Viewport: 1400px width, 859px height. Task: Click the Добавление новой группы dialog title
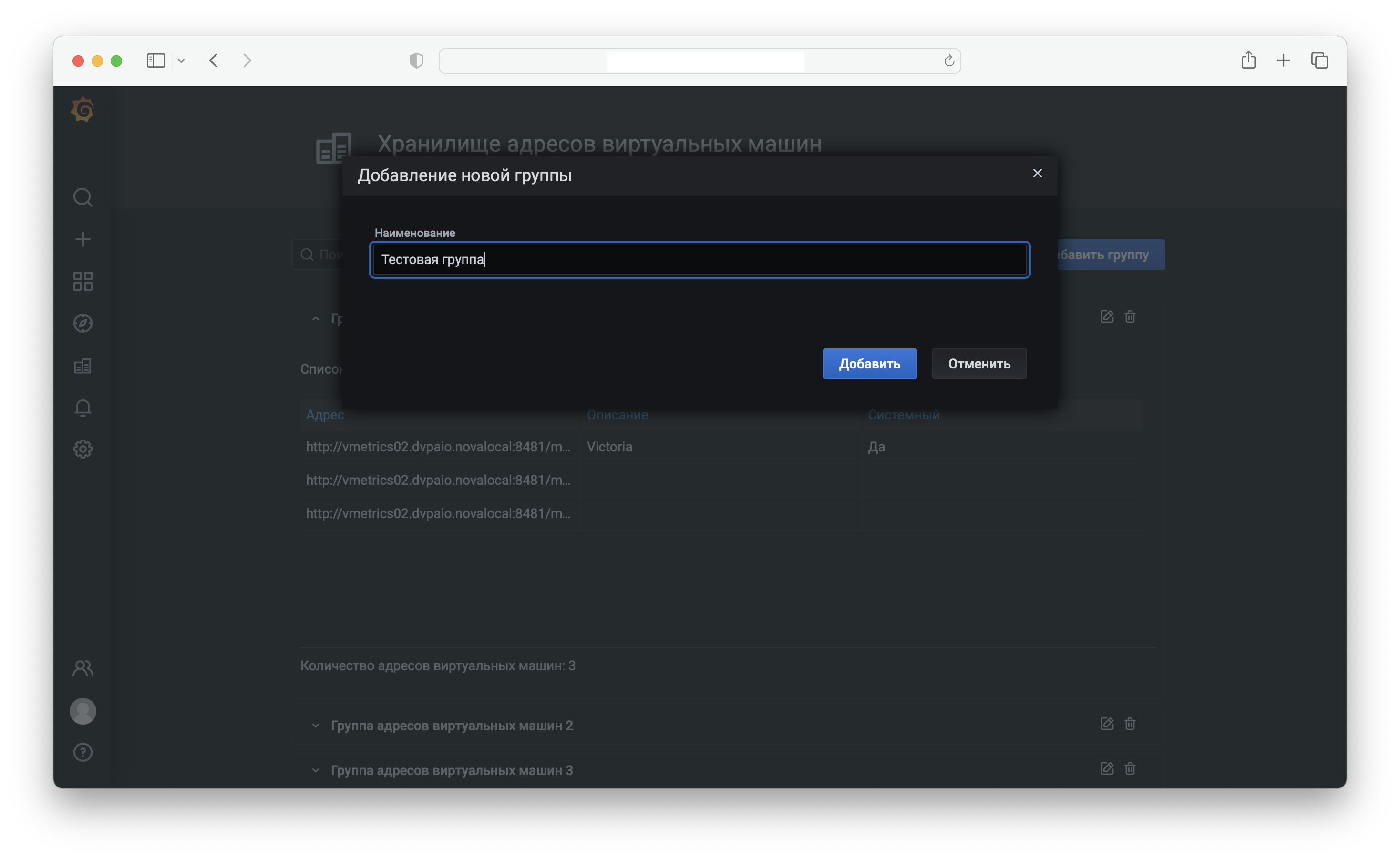click(x=464, y=175)
